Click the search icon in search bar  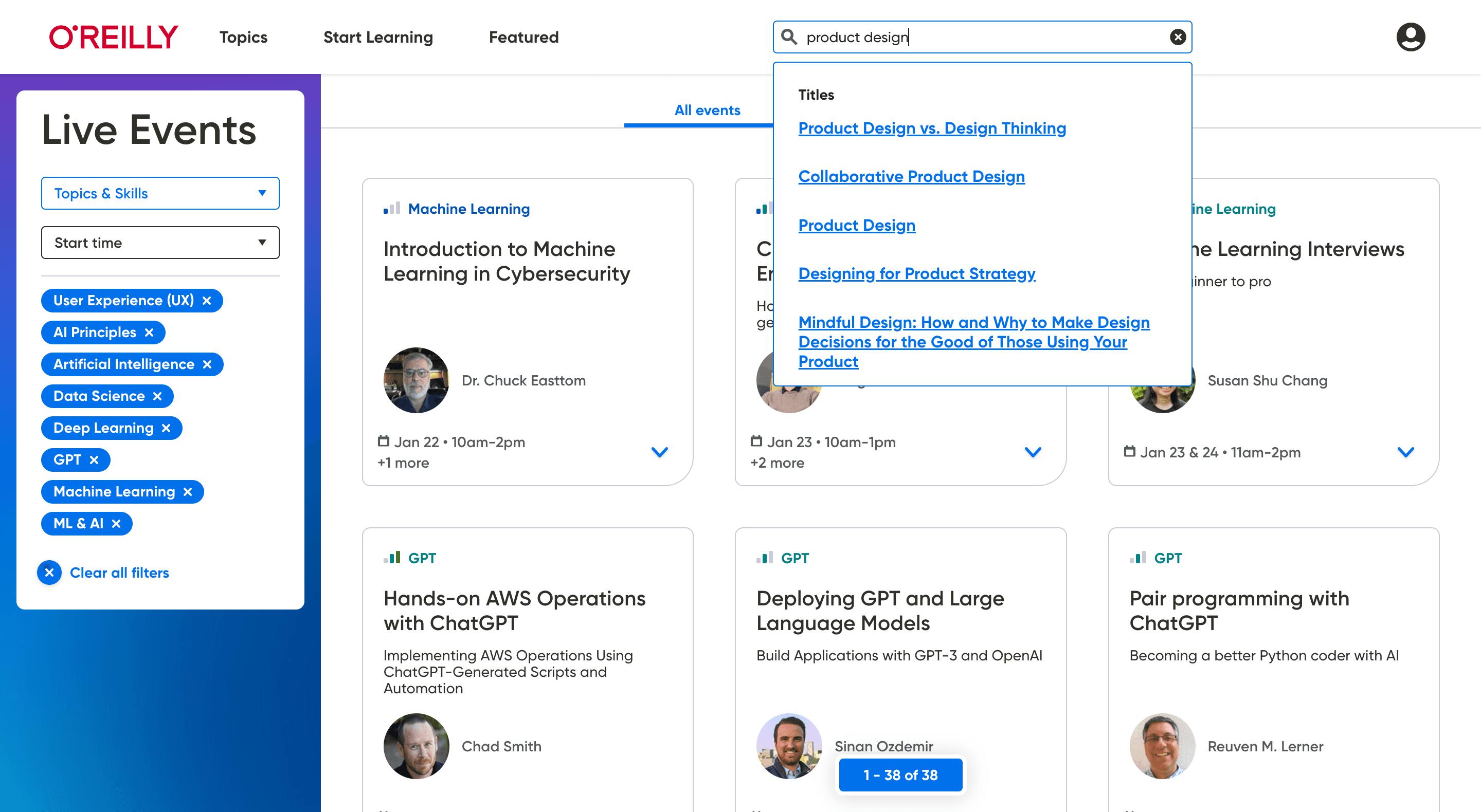click(790, 37)
